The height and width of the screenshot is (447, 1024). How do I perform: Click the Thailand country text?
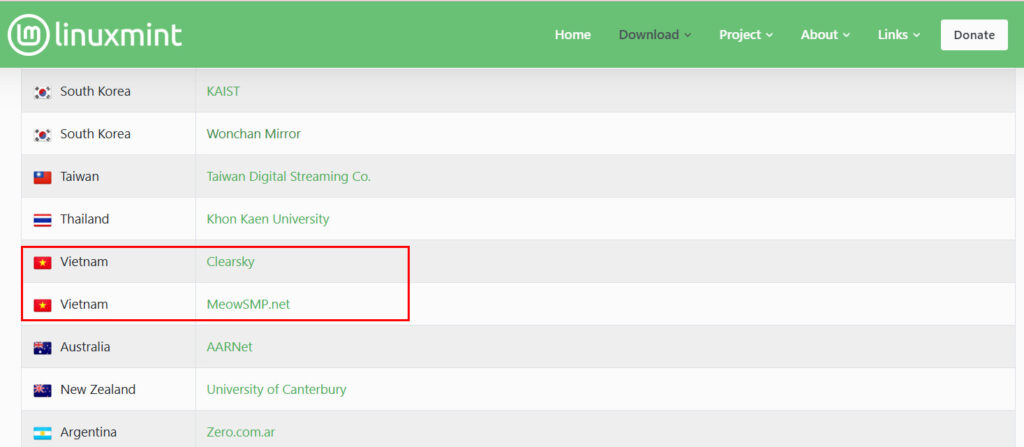pyautogui.click(x=85, y=219)
